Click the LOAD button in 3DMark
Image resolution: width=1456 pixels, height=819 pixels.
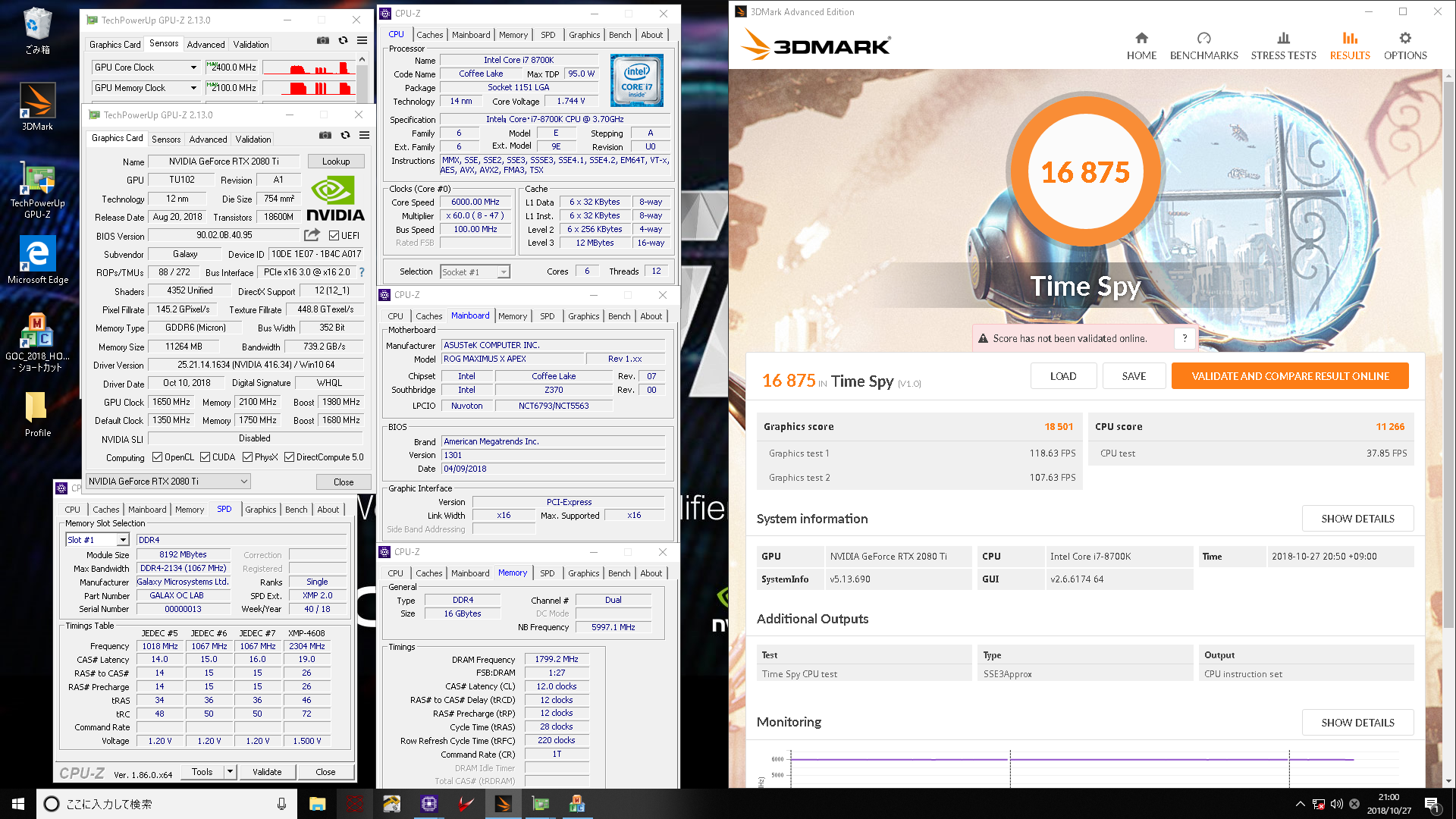[1063, 376]
